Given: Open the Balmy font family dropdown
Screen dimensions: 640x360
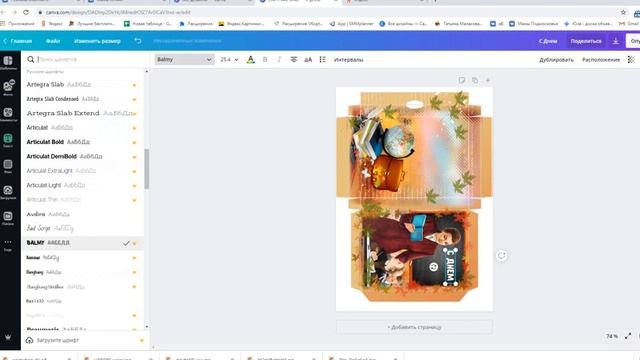Looking at the screenshot, I should (x=184, y=60).
